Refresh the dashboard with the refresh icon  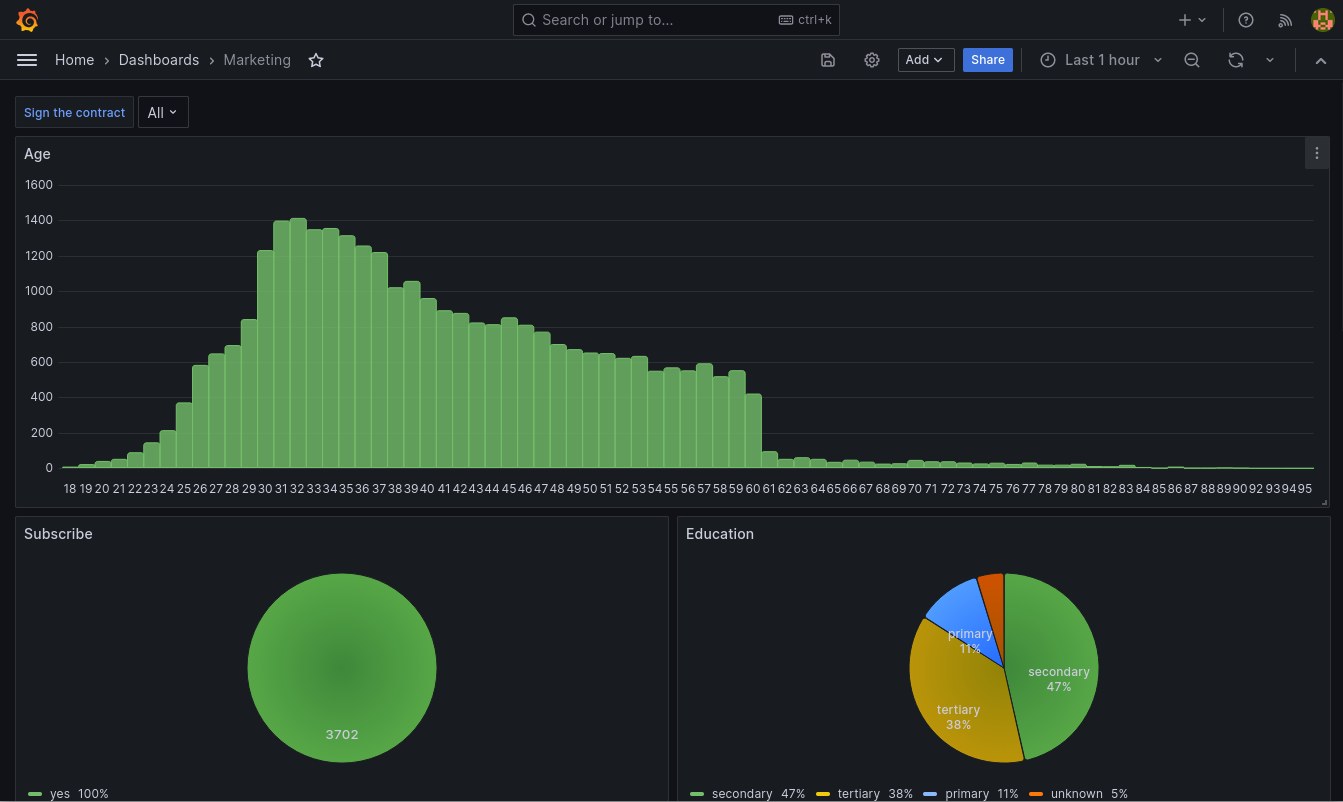pyautogui.click(x=1236, y=60)
